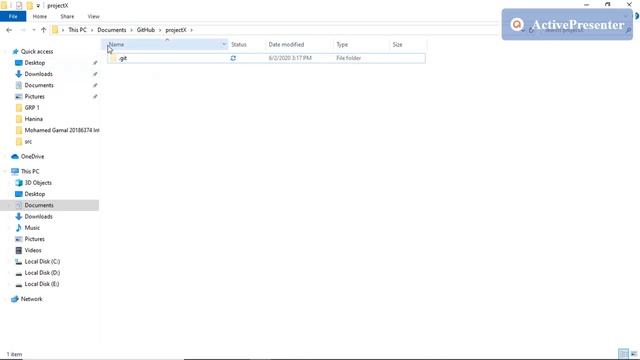Screen dimensions: 640x360
Task: Sort by the Name column header
Action: (163, 44)
